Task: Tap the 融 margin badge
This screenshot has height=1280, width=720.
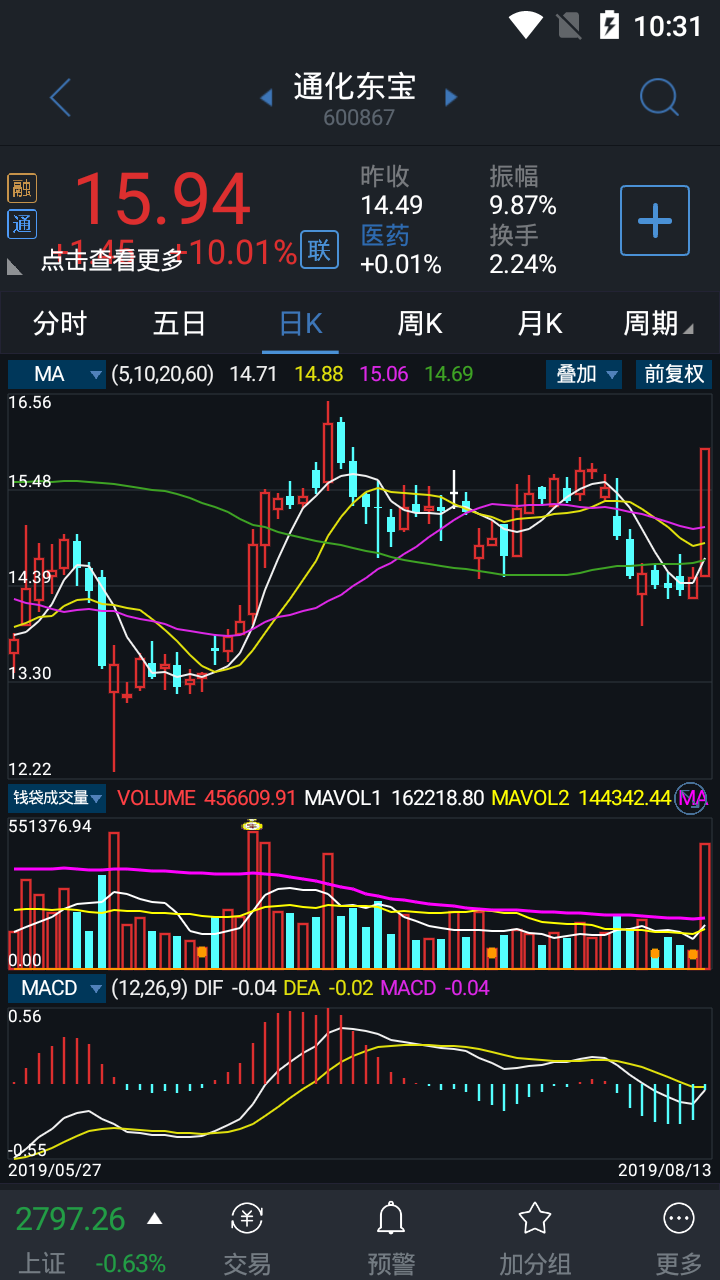Action: (x=22, y=187)
